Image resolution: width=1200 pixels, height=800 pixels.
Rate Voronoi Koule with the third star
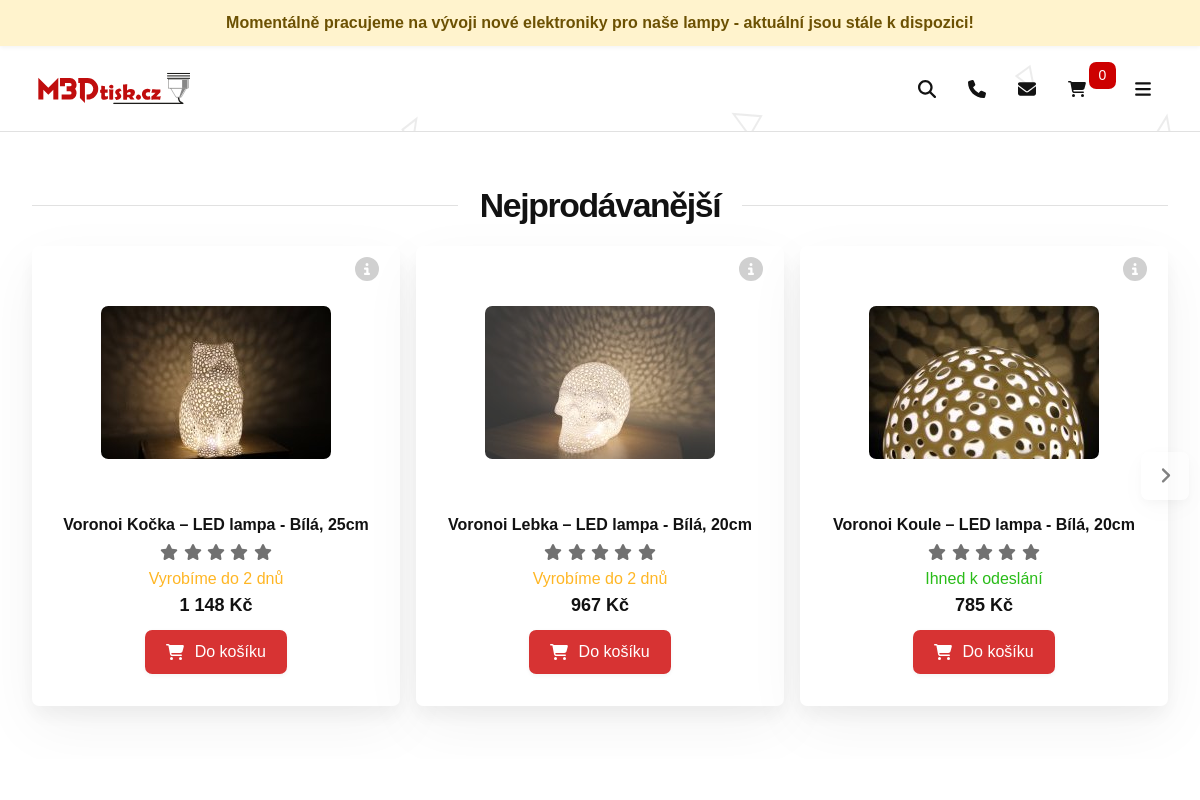pos(983,551)
